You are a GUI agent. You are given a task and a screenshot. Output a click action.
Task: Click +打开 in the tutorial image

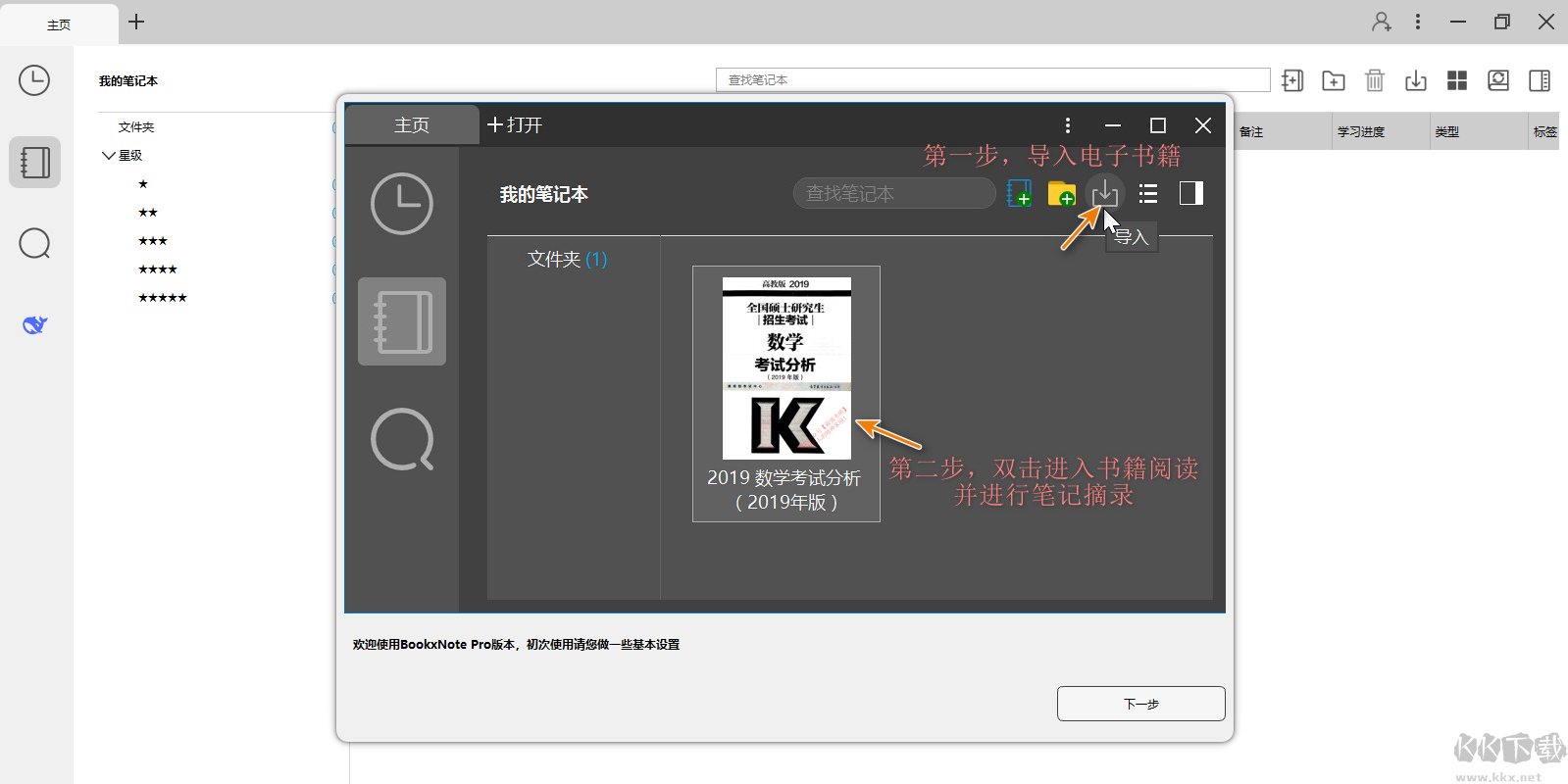tap(515, 124)
